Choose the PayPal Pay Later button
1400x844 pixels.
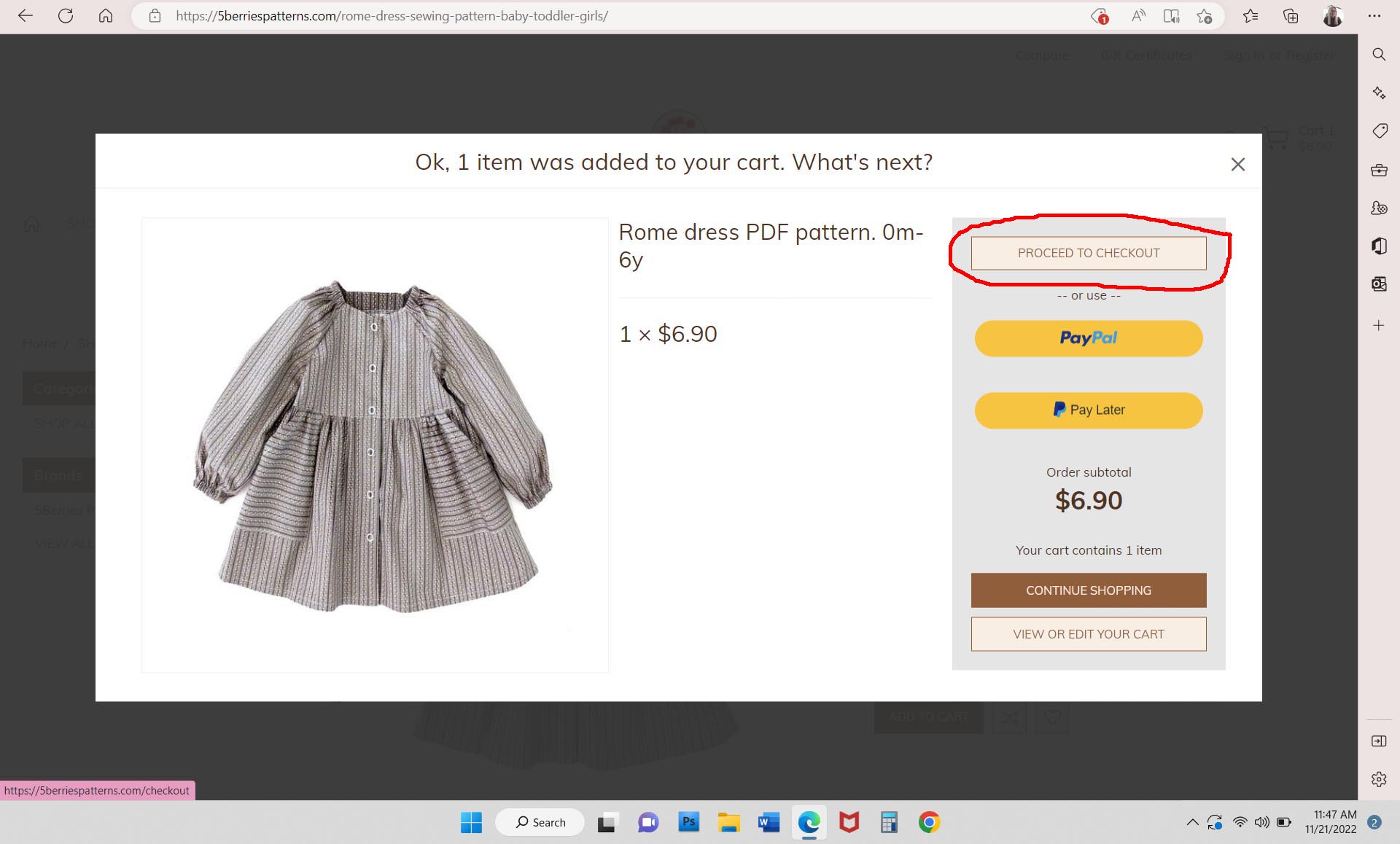tap(1088, 410)
